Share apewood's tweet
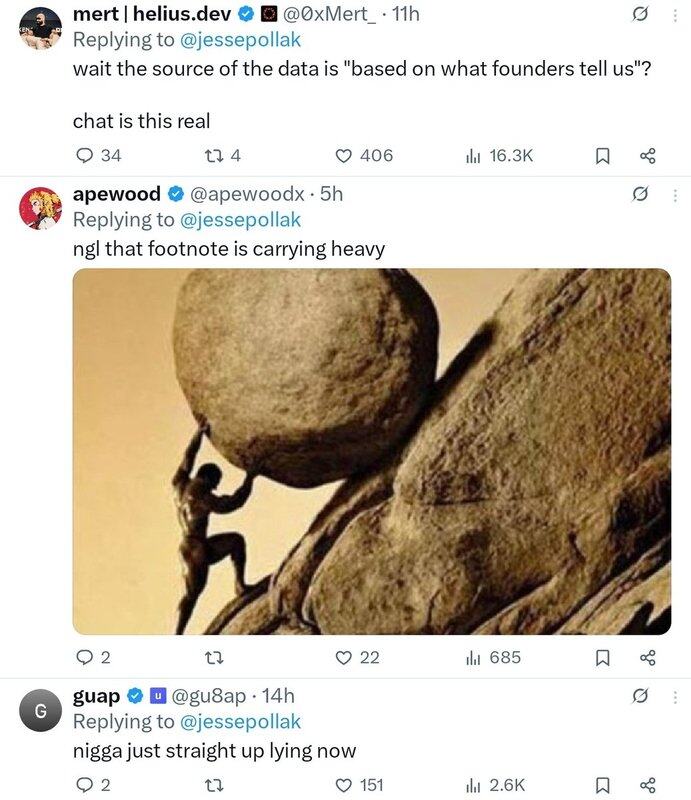Image resolution: width=691 pixels, height=800 pixels. point(647,657)
